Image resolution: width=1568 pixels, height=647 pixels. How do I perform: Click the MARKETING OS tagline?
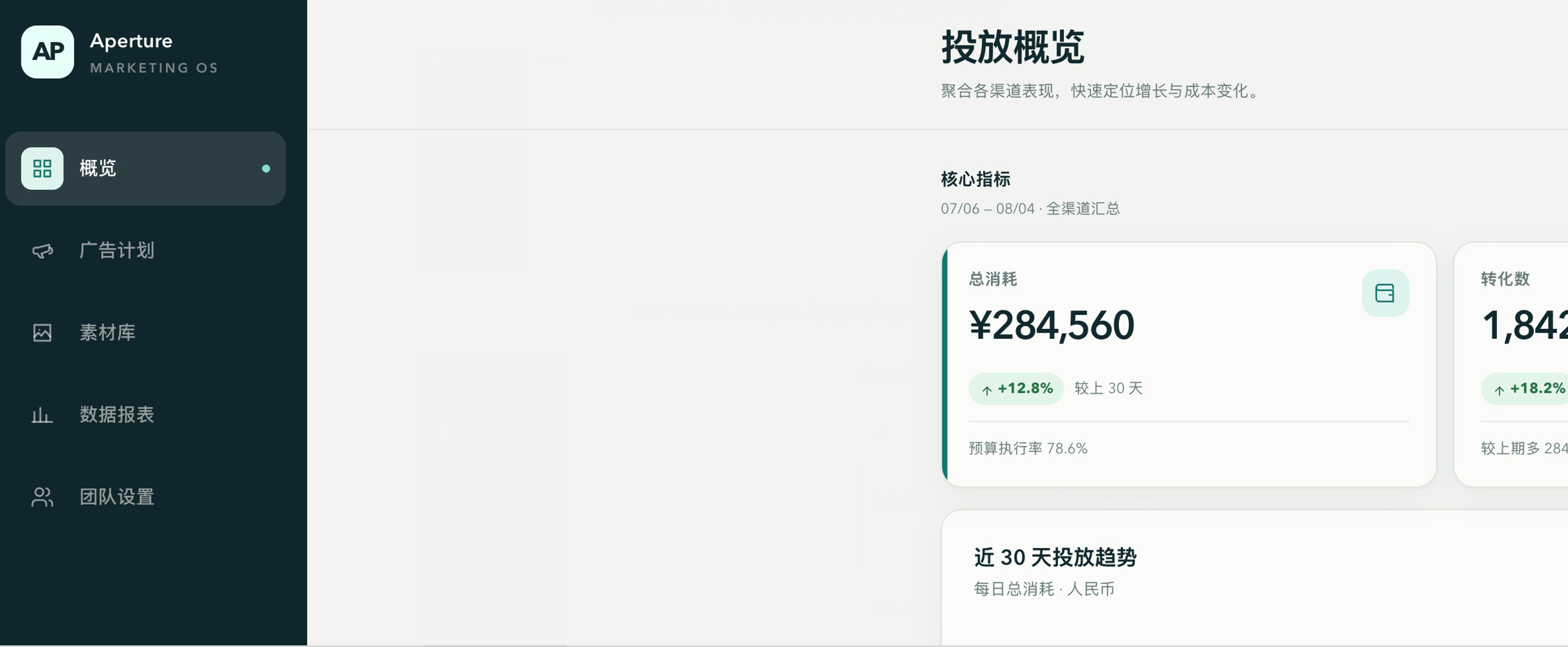tap(154, 68)
